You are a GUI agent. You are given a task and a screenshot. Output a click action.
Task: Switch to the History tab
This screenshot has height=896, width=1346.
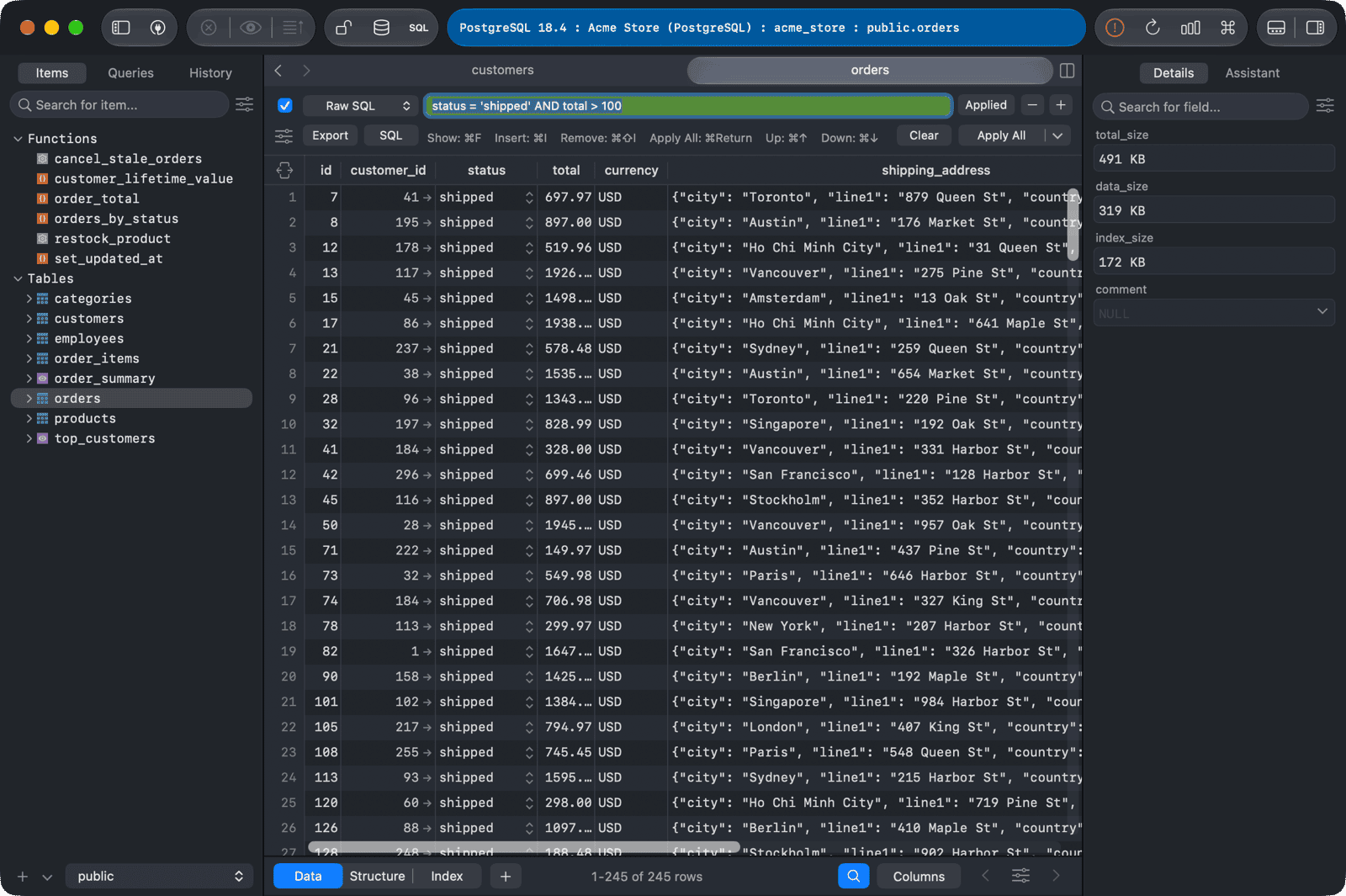coord(210,73)
